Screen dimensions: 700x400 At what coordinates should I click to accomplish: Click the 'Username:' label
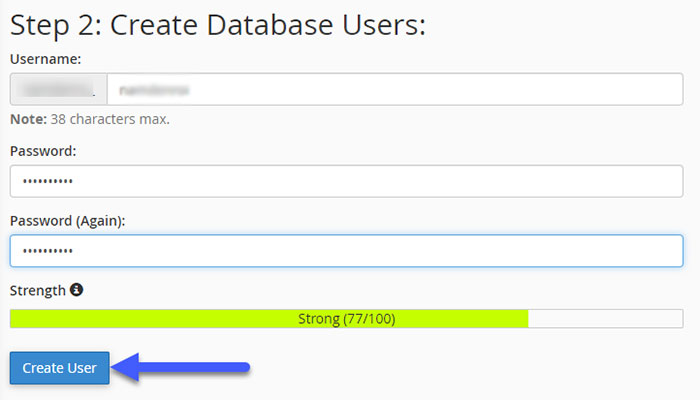(46, 59)
